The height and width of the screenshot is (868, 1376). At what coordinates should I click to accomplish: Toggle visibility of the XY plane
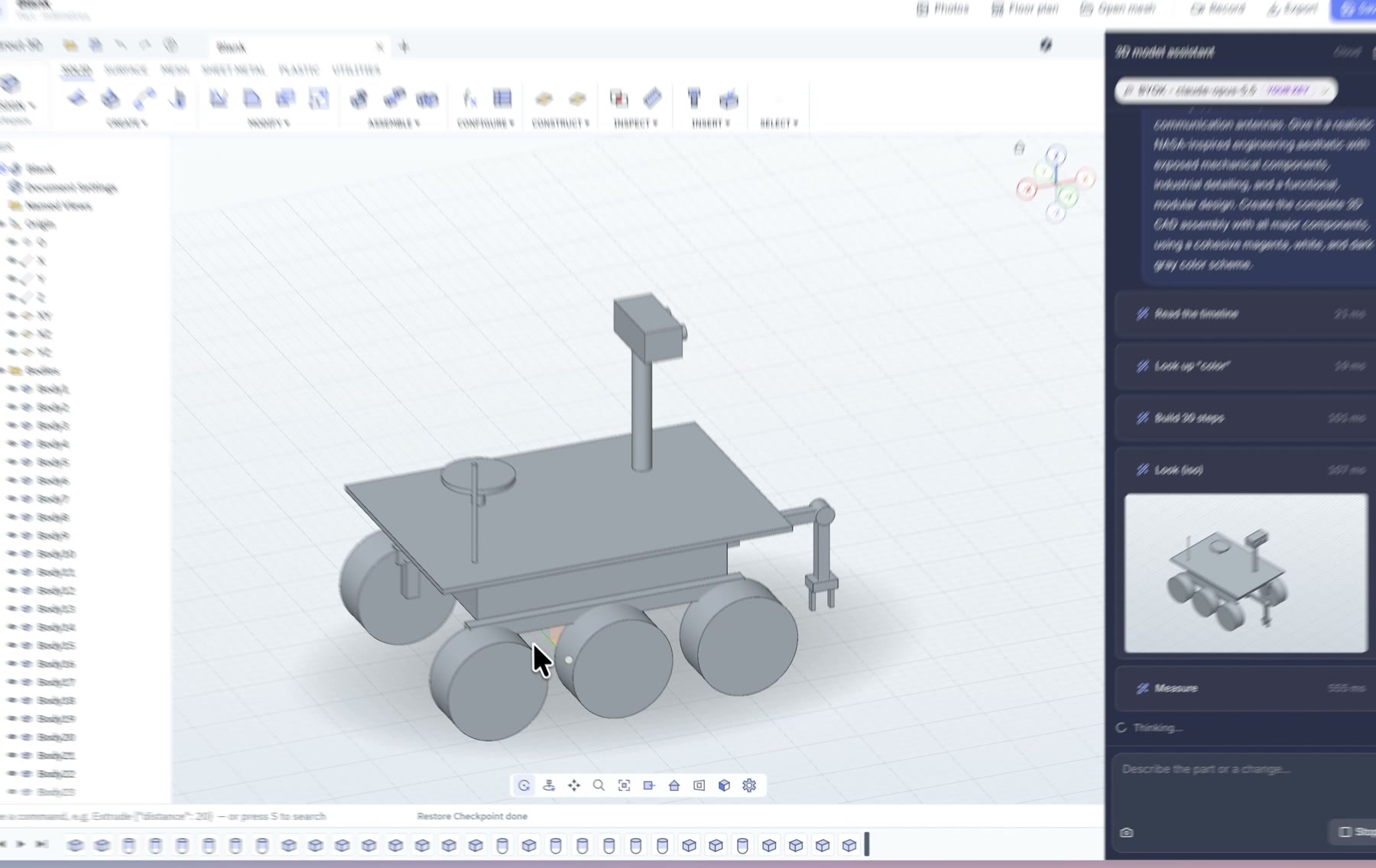[11, 316]
